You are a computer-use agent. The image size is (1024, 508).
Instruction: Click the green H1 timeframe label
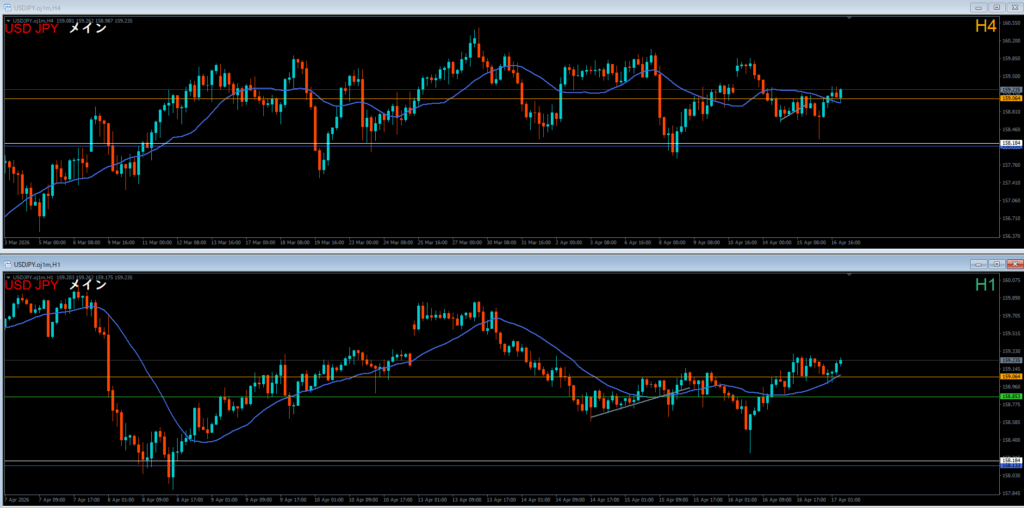point(985,285)
